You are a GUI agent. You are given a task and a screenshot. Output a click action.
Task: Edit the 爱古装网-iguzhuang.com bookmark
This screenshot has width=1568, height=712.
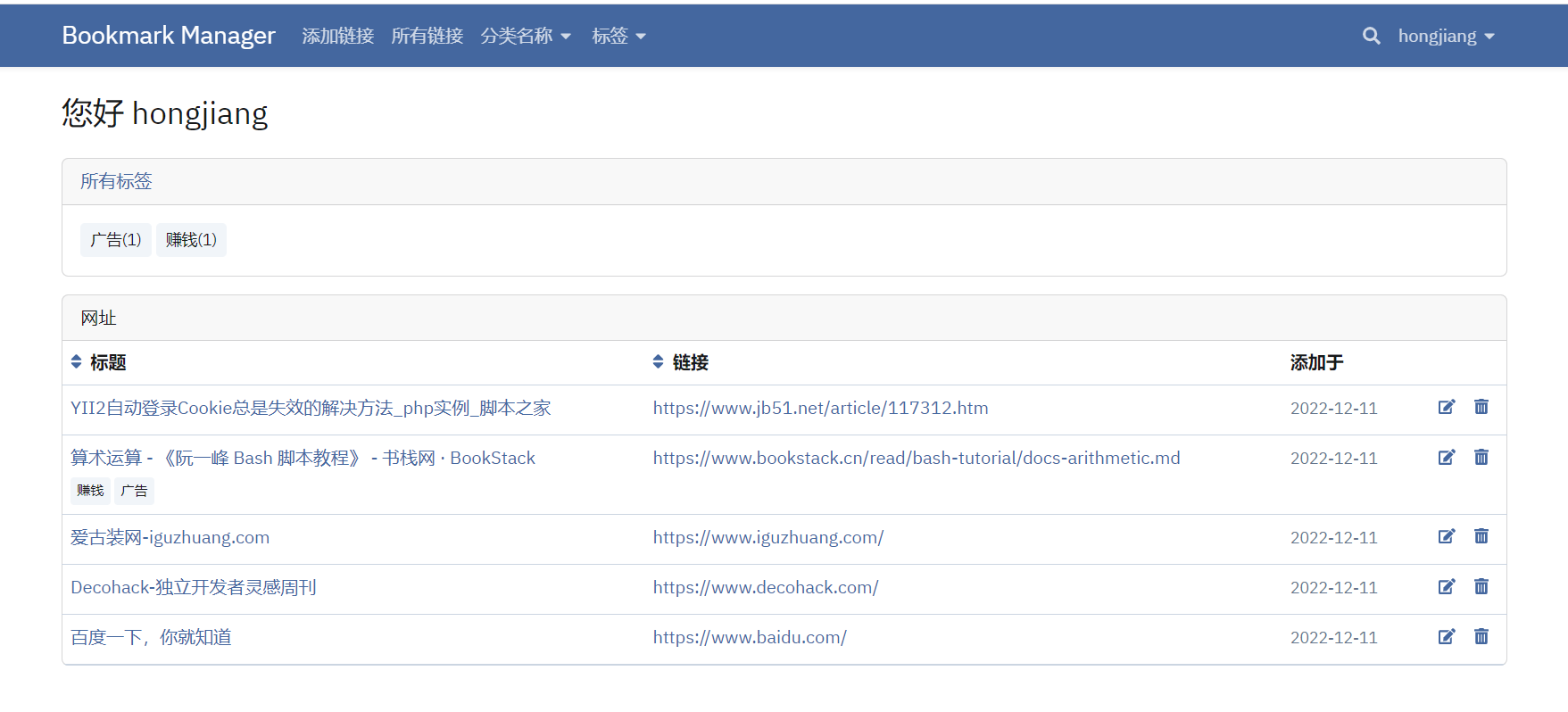[x=1447, y=536]
